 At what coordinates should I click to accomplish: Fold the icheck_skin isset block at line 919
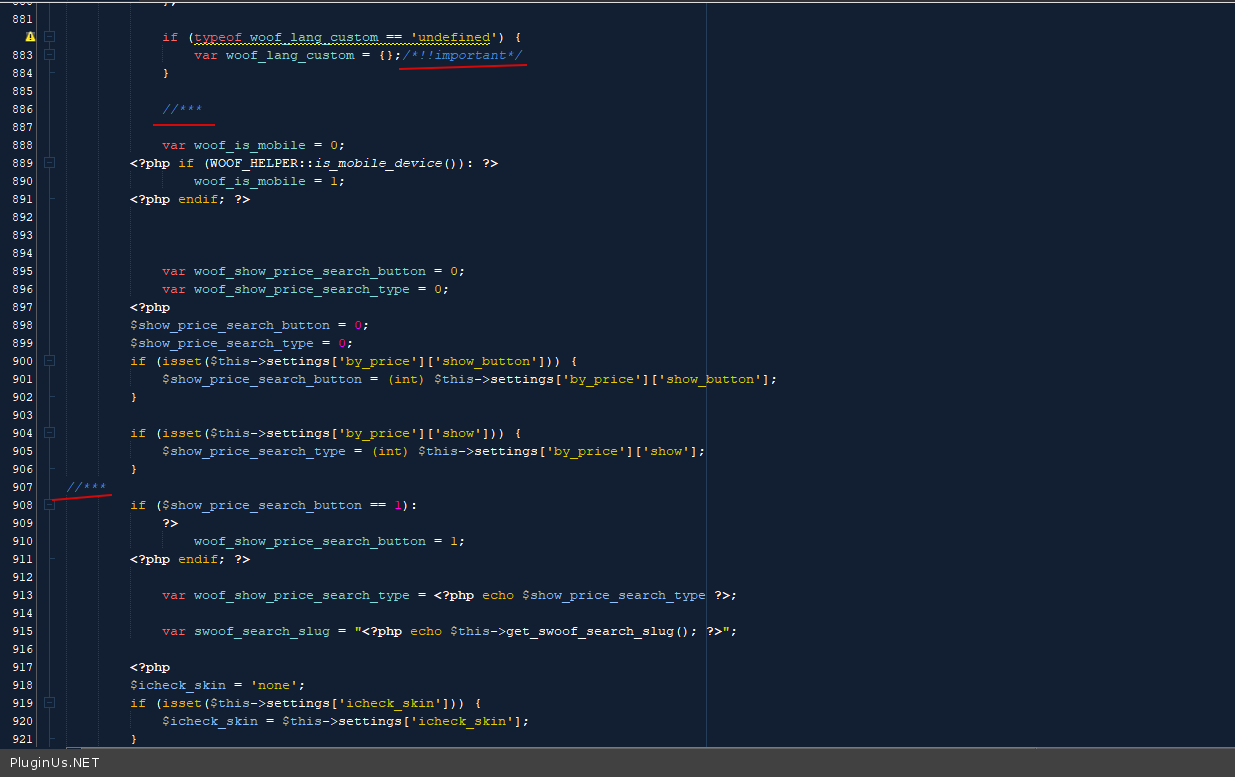[49, 703]
